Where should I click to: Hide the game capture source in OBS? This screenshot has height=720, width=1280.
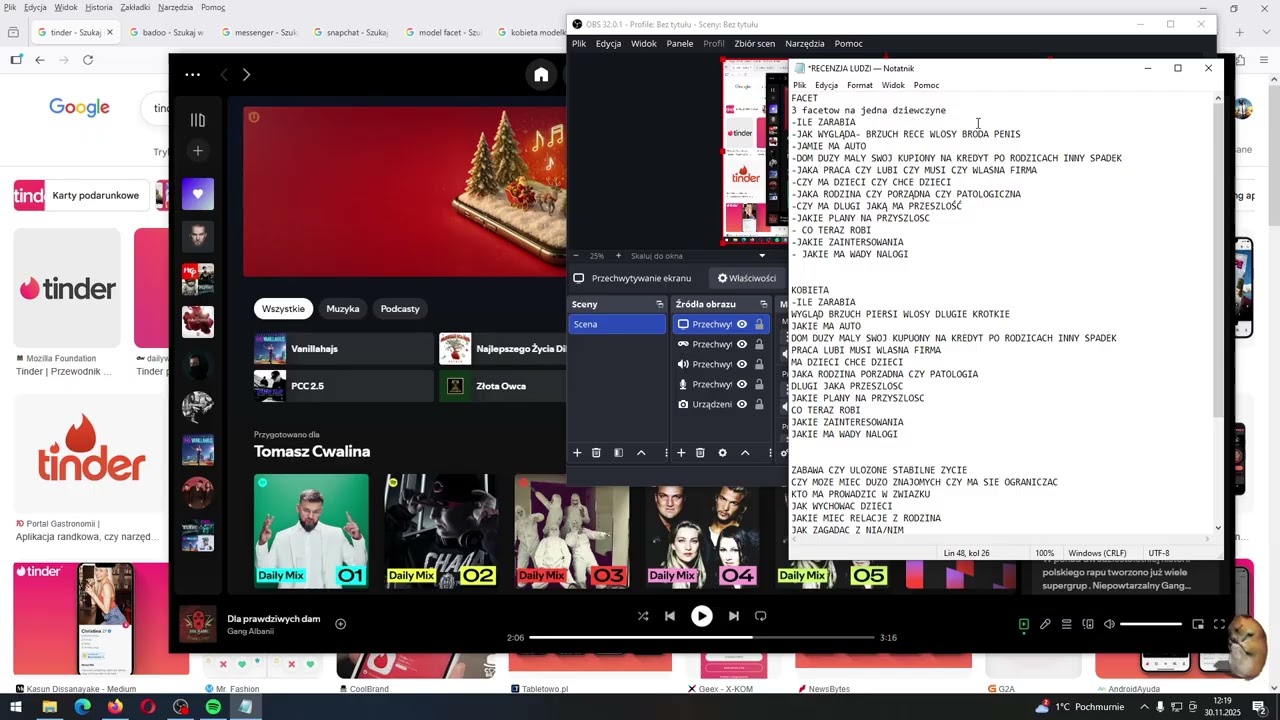(742, 344)
